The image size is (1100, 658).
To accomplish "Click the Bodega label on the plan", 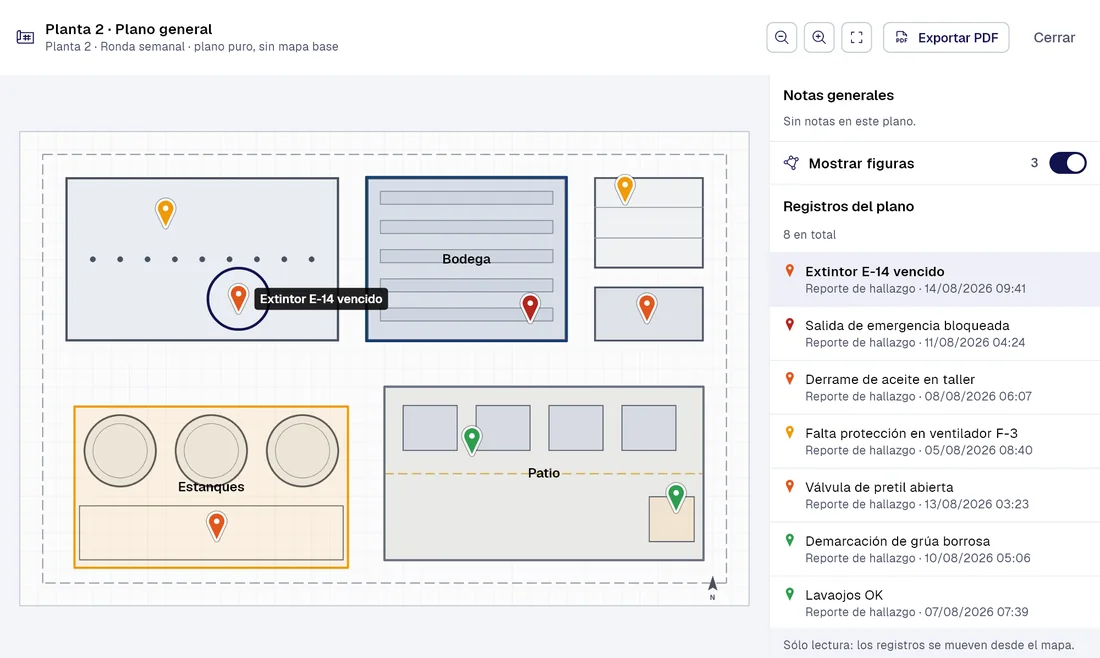I will 467,259.
